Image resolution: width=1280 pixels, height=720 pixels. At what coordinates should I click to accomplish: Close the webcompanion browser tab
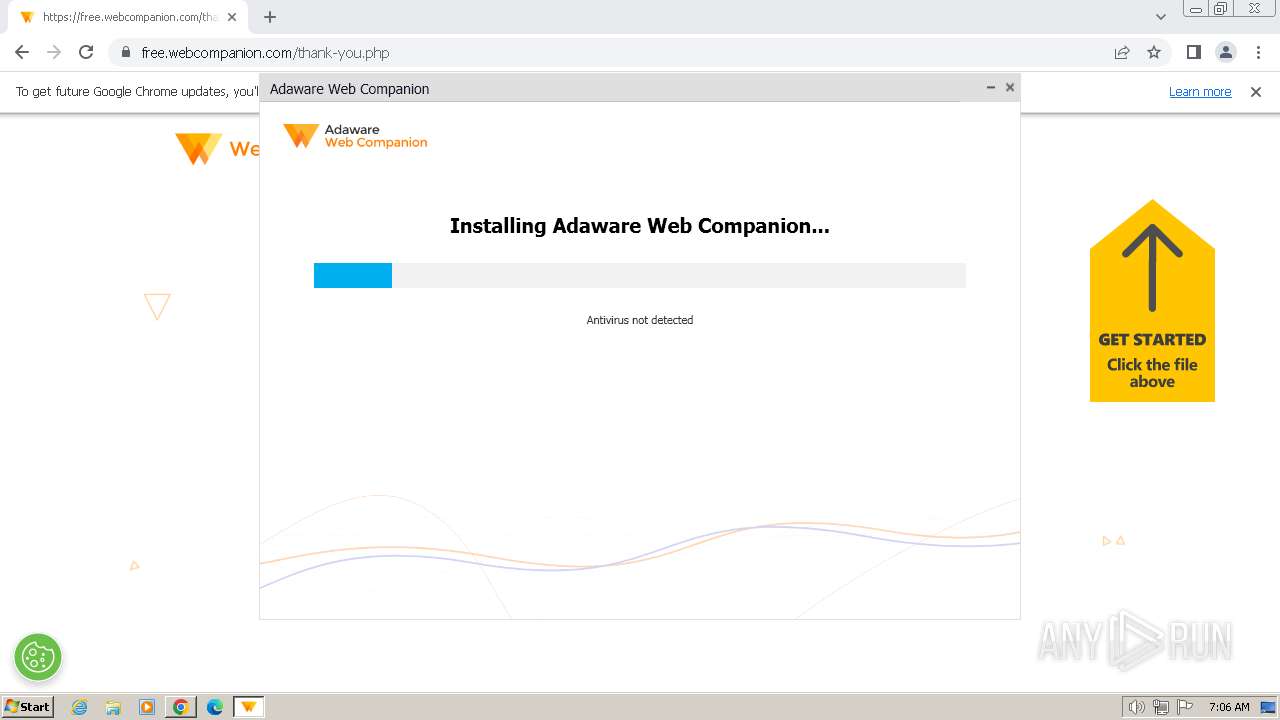coord(232,17)
